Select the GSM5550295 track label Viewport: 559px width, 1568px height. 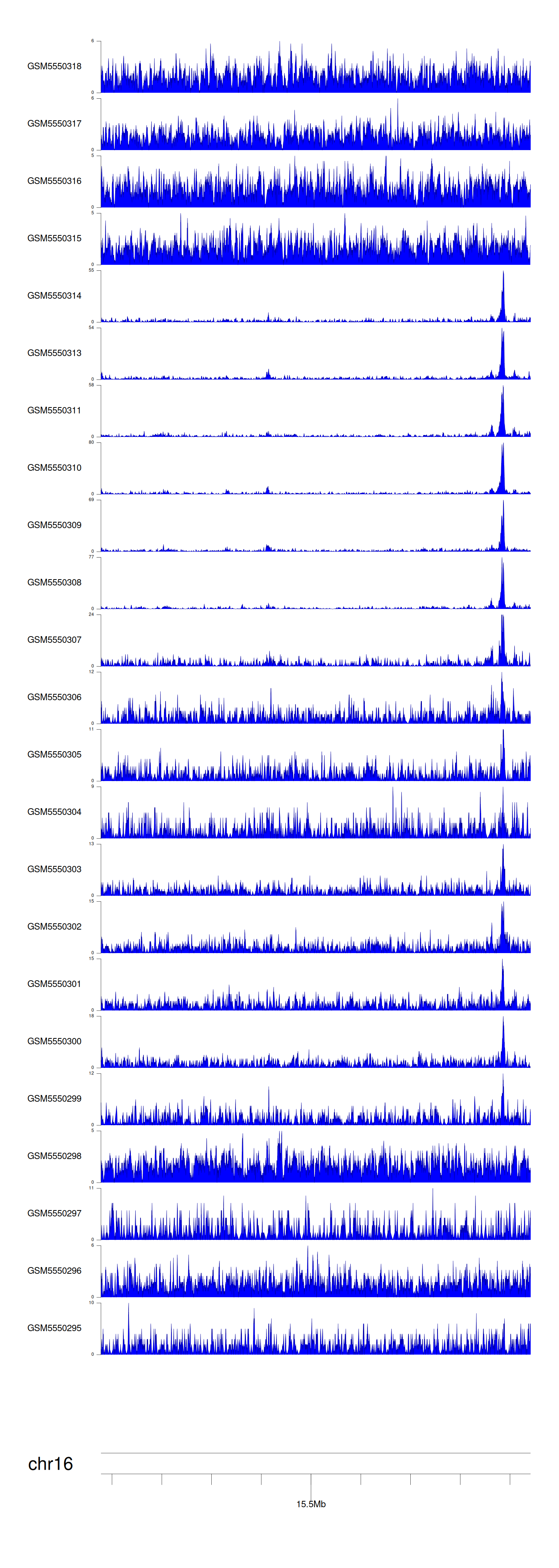54,1327
